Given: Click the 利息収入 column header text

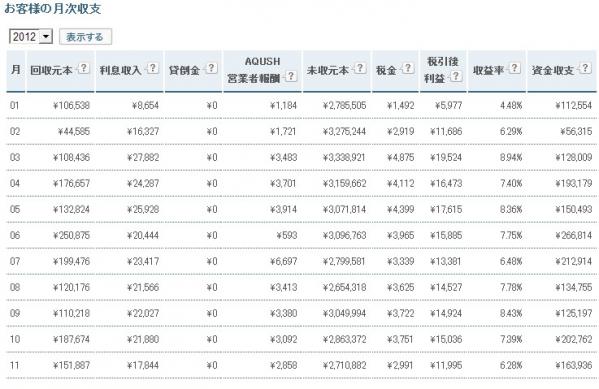Looking at the screenshot, I should click(x=120, y=70).
